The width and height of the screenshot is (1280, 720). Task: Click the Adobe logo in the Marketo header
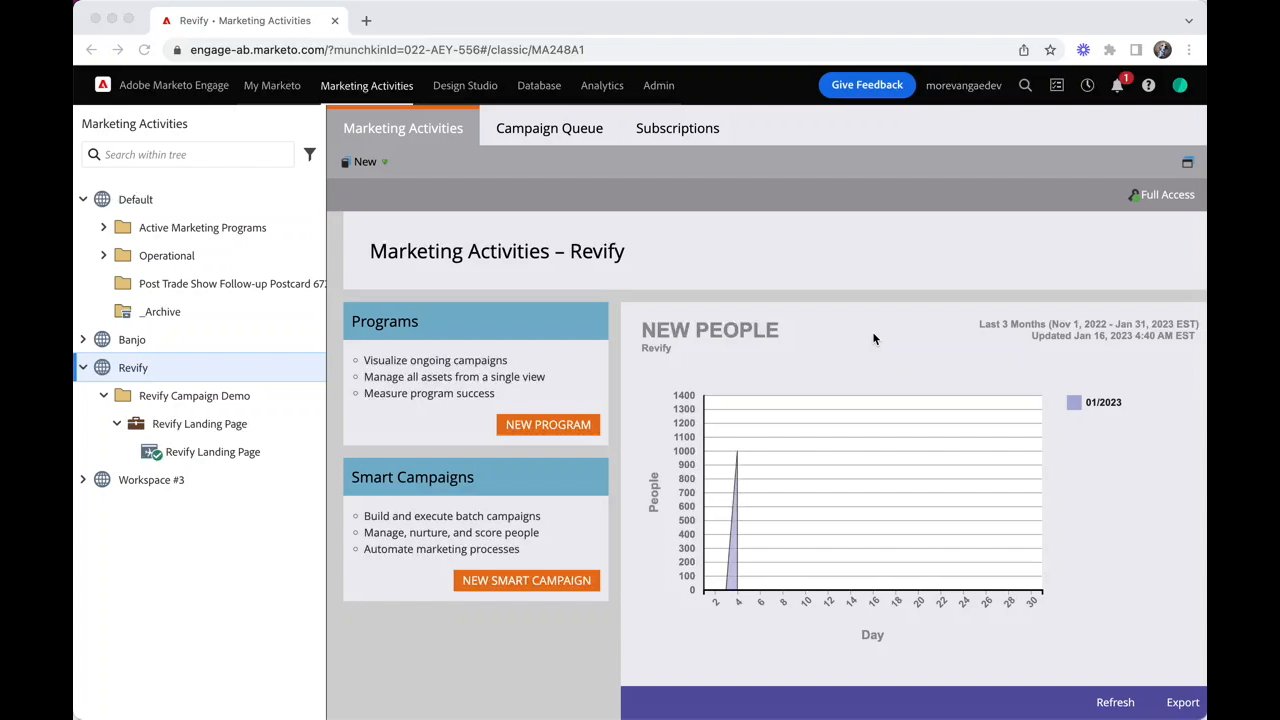pos(103,85)
